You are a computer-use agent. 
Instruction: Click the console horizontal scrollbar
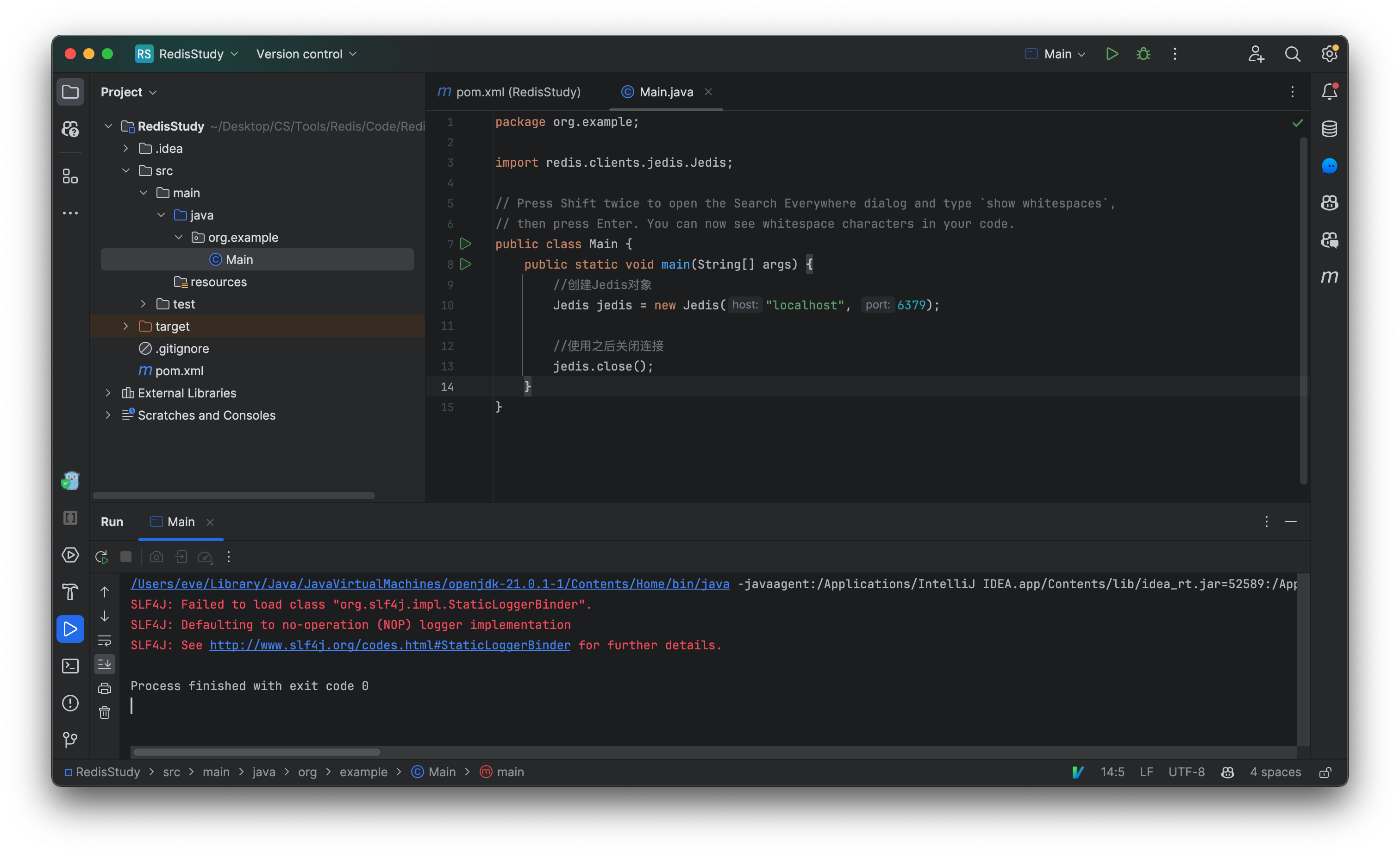tap(257, 752)
